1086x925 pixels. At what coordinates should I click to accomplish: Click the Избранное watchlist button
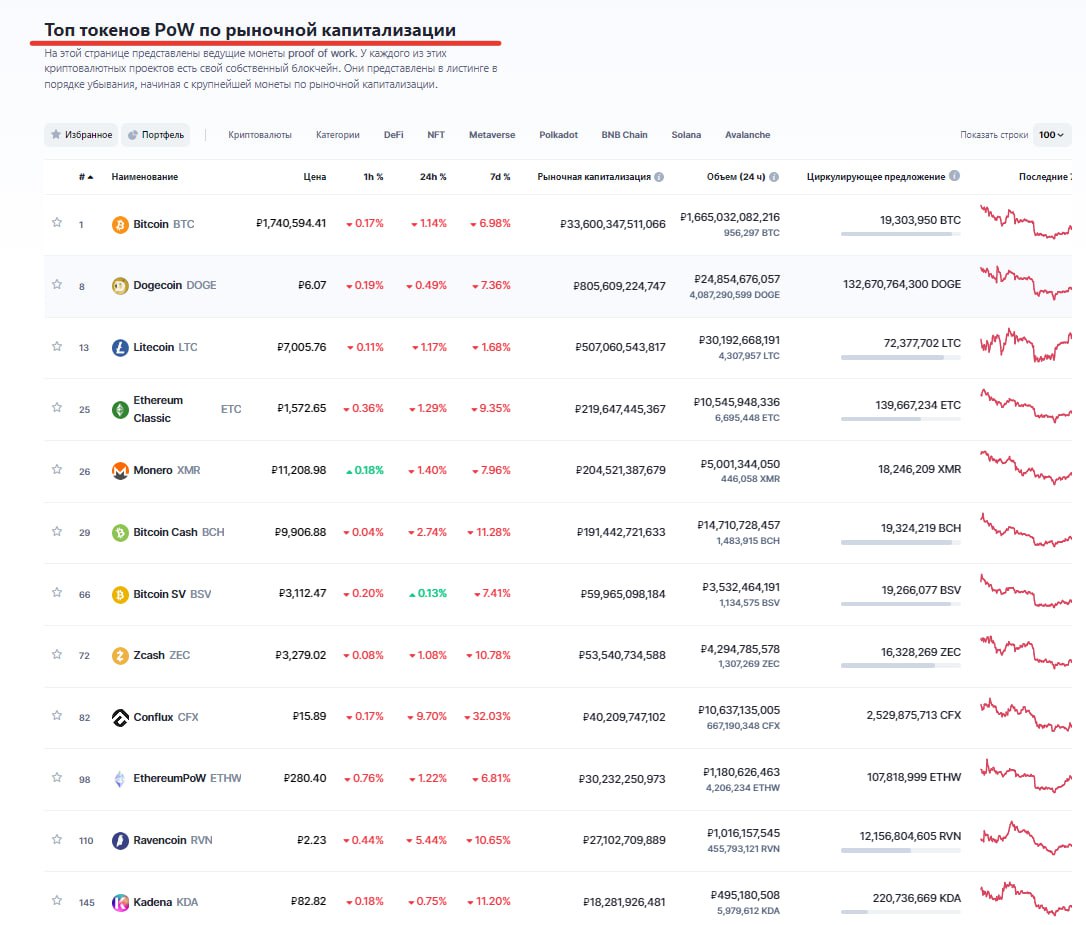click(81, 135)
